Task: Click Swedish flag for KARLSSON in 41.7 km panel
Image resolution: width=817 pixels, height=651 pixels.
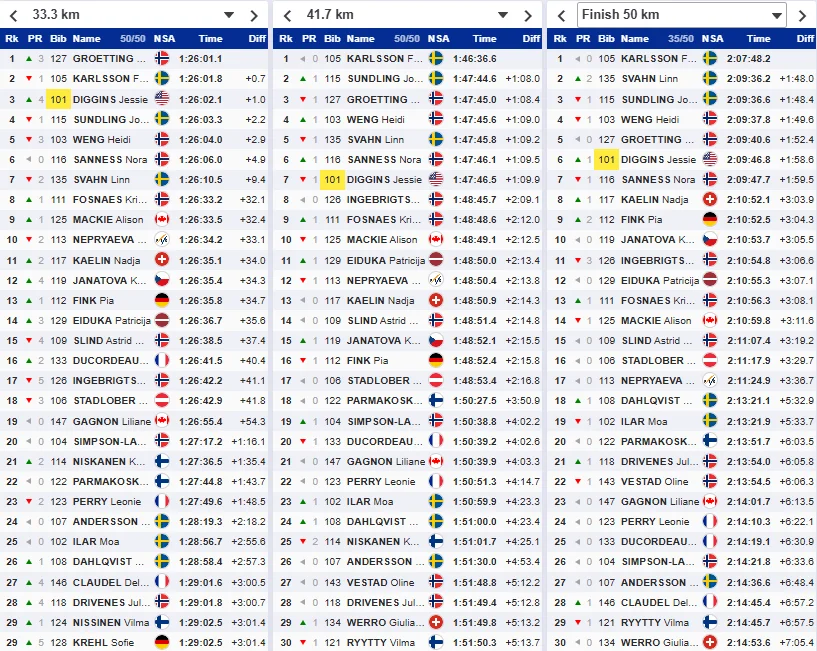Action: click(x=436, y=58)
